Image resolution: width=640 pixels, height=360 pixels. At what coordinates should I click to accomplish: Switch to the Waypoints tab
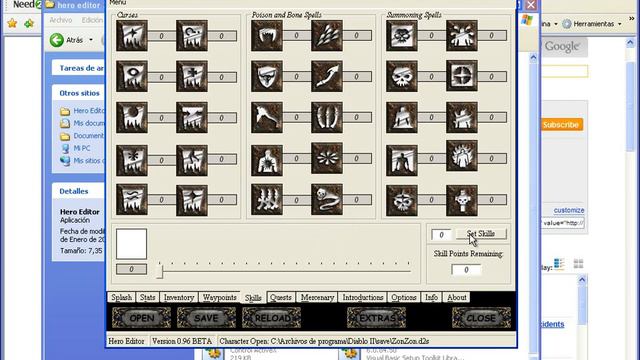click(220, 297)
